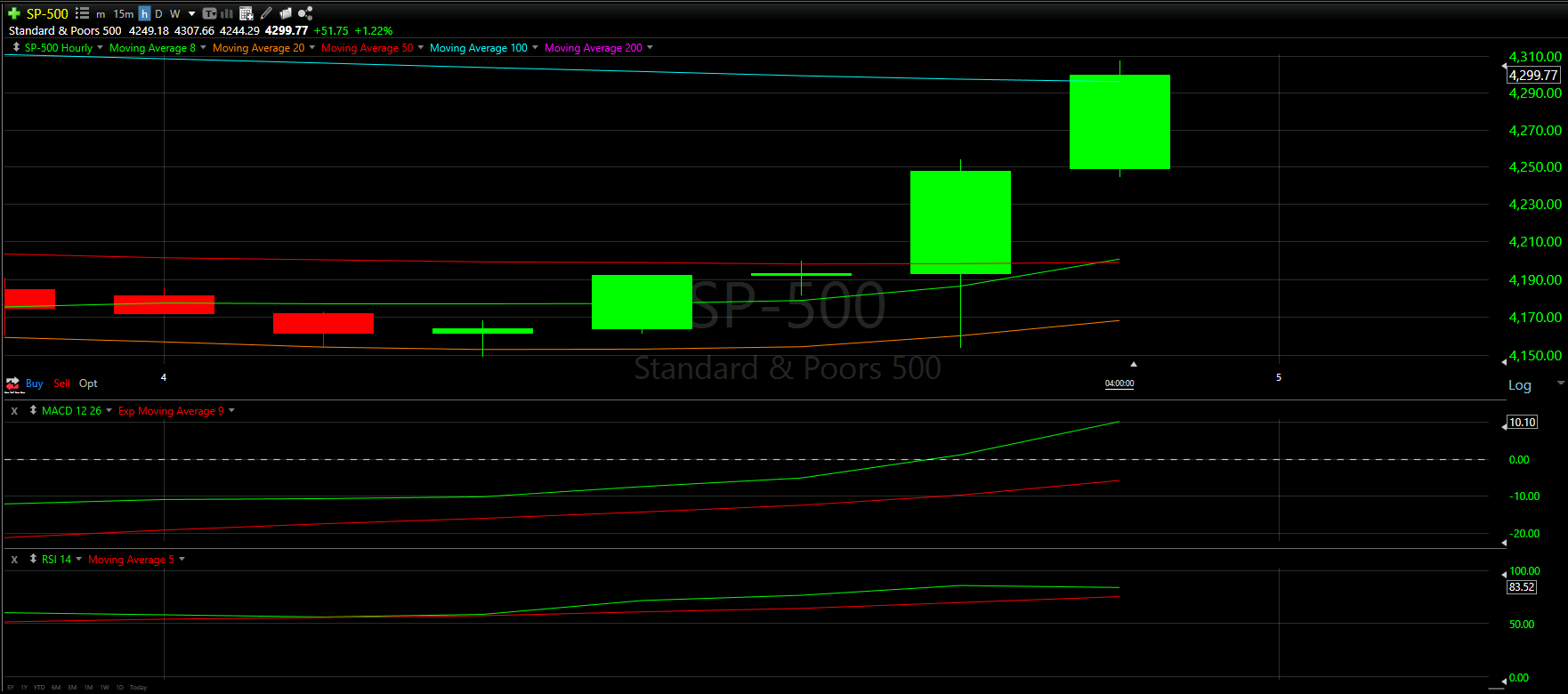The height and width of the screenshot is (694, 1568).
Task: Expand the MACD 12 26 dropdown
Action: click(109, 411)
